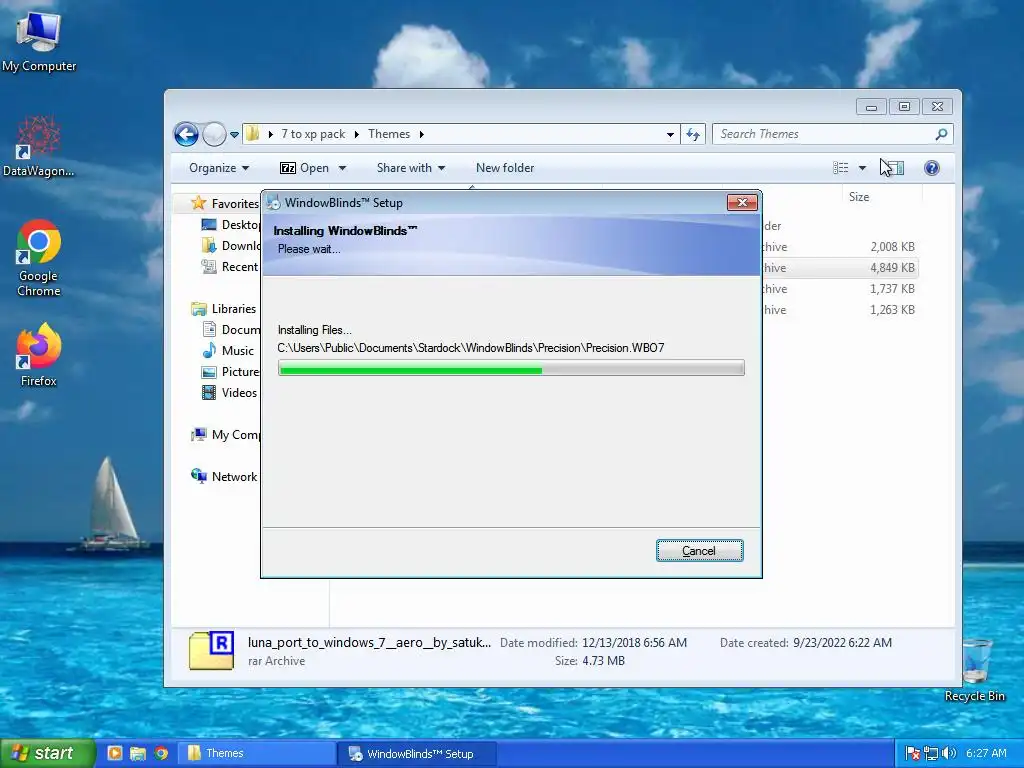The height and width of the screenshot is (768, 1024).
Task: Expand the arrow after '7 to xp pack'
Action: point(357,135)
